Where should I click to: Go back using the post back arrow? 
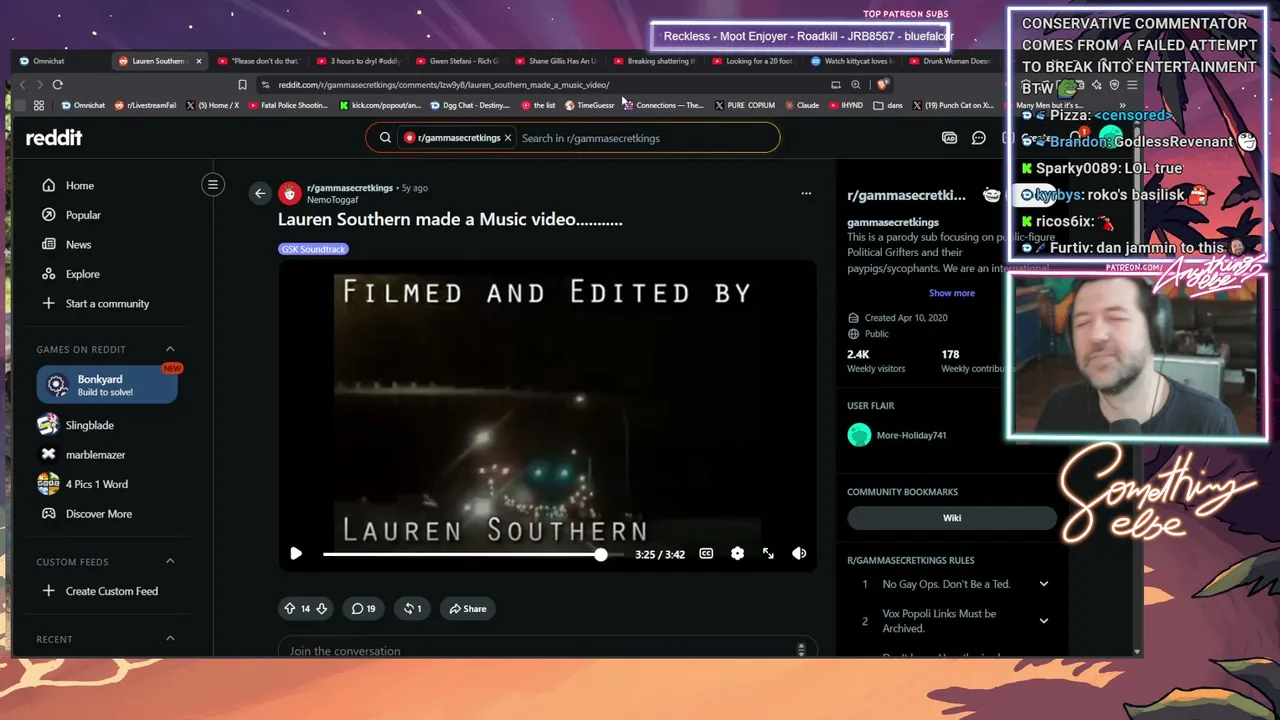click(x=260, y=193)
